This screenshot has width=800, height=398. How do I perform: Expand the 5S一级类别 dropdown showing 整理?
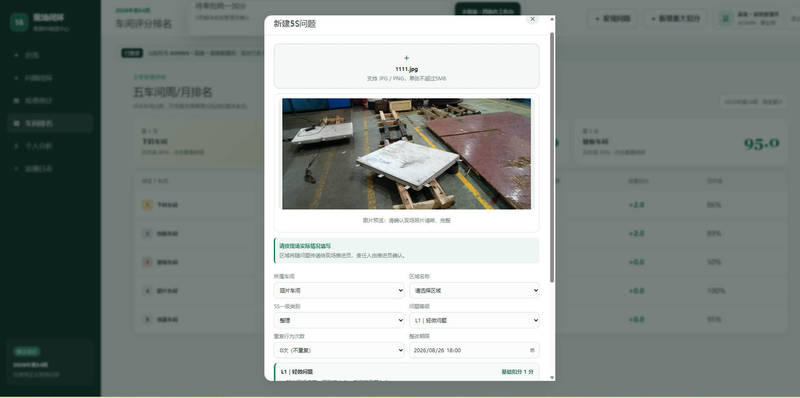[x=339, y=320]
